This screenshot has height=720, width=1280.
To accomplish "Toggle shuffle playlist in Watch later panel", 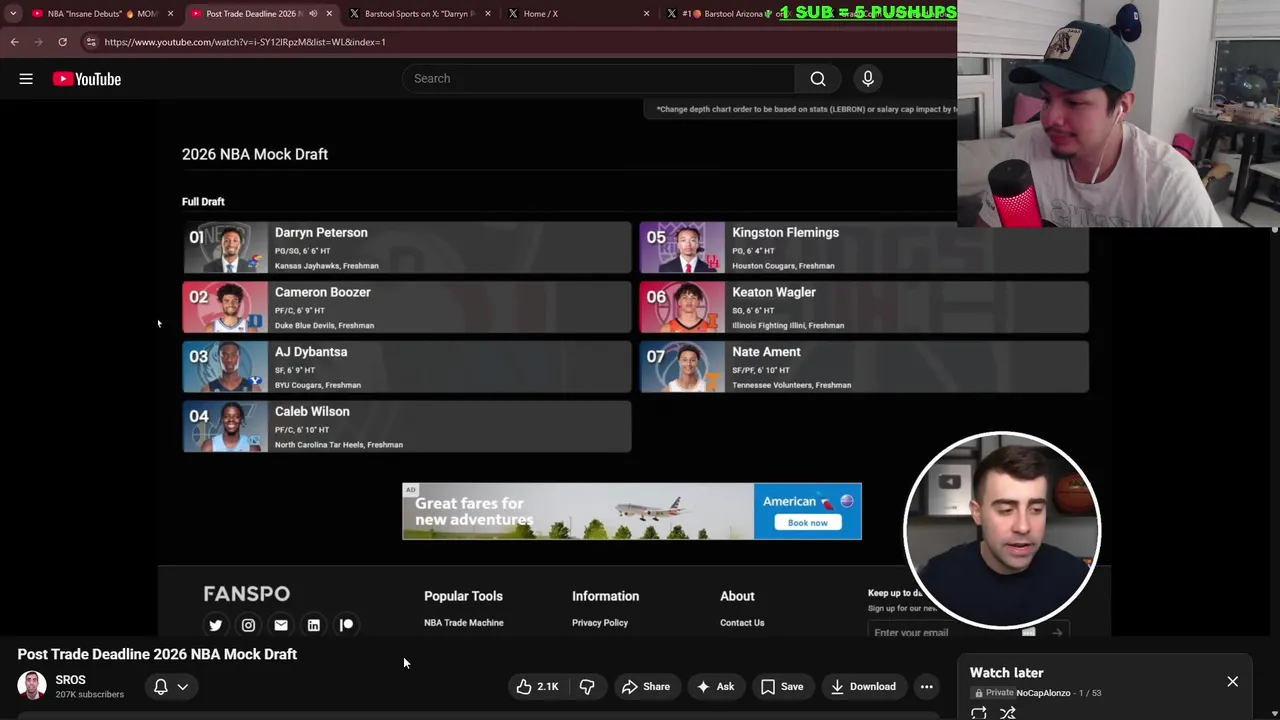I will [1008, 713].
